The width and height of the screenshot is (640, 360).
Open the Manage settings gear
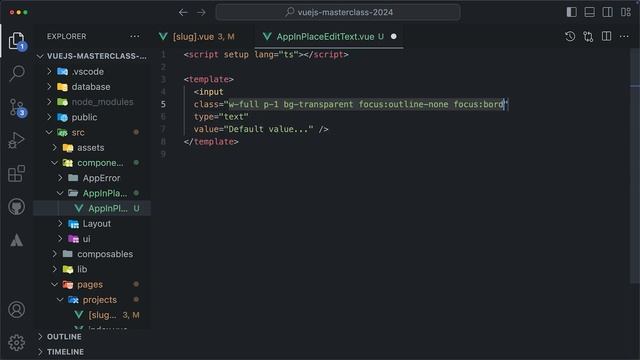16,342
